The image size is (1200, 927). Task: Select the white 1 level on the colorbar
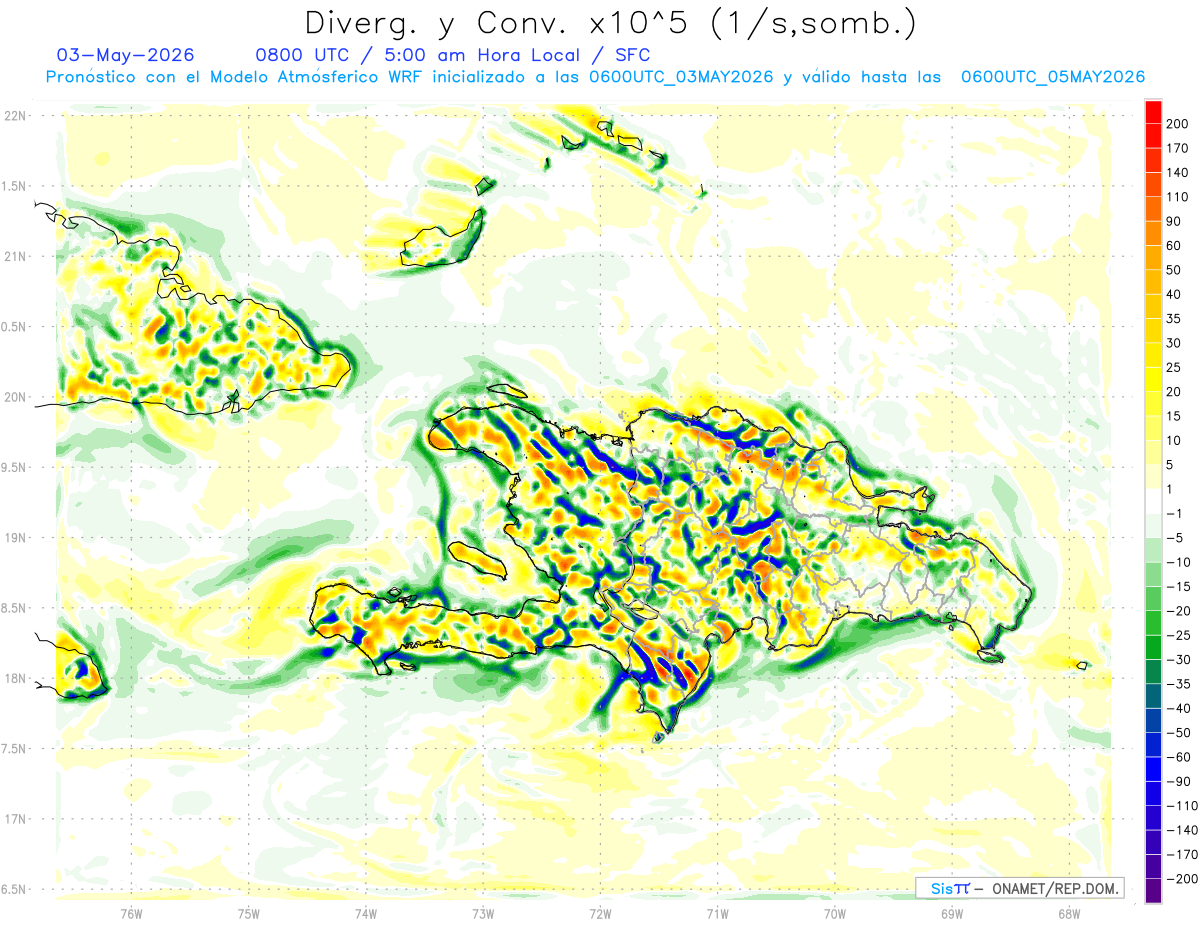(x=1153, y=500)
